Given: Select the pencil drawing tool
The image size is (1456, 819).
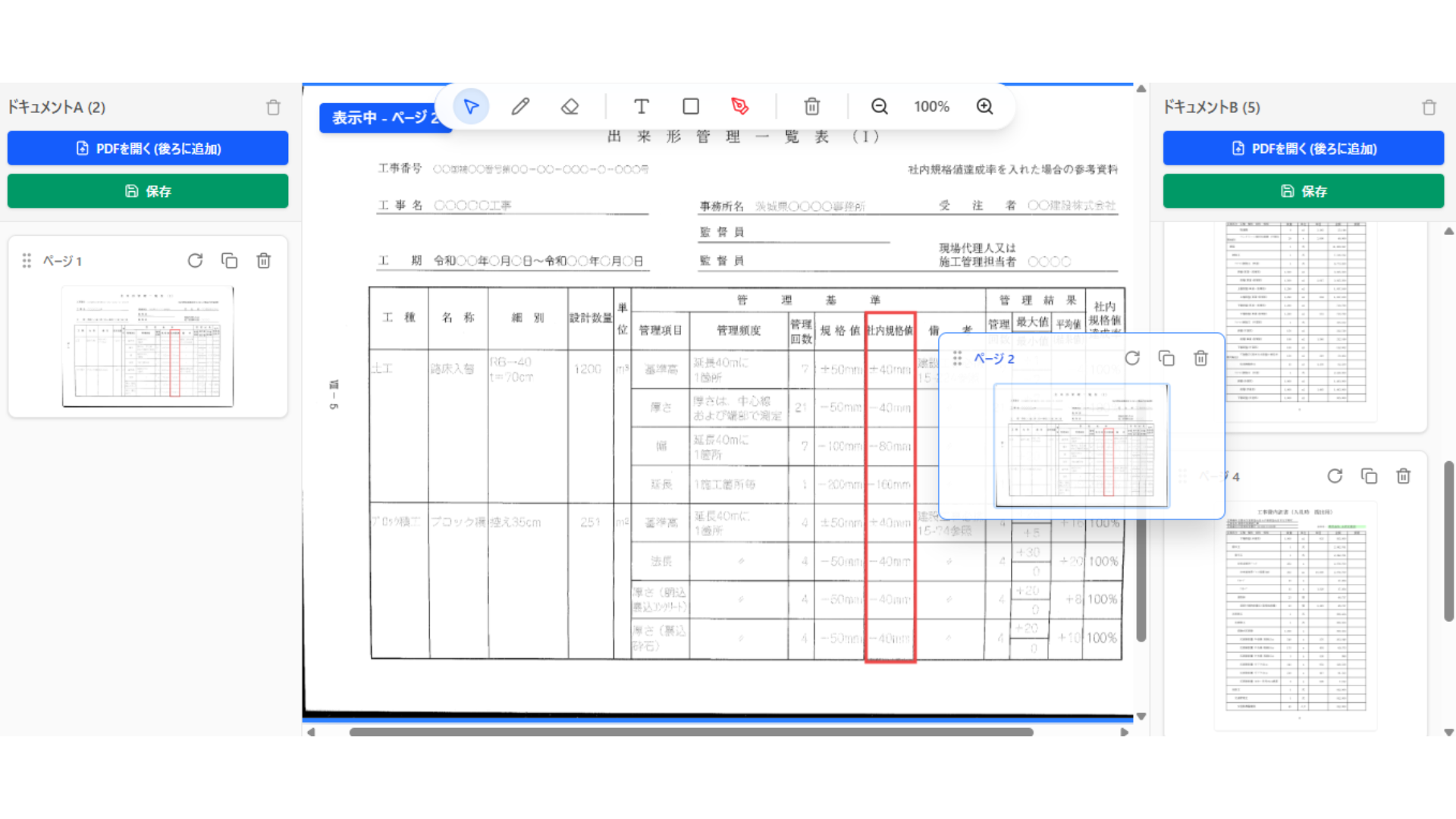Looking at the screenshot, I should pos(520,106).
